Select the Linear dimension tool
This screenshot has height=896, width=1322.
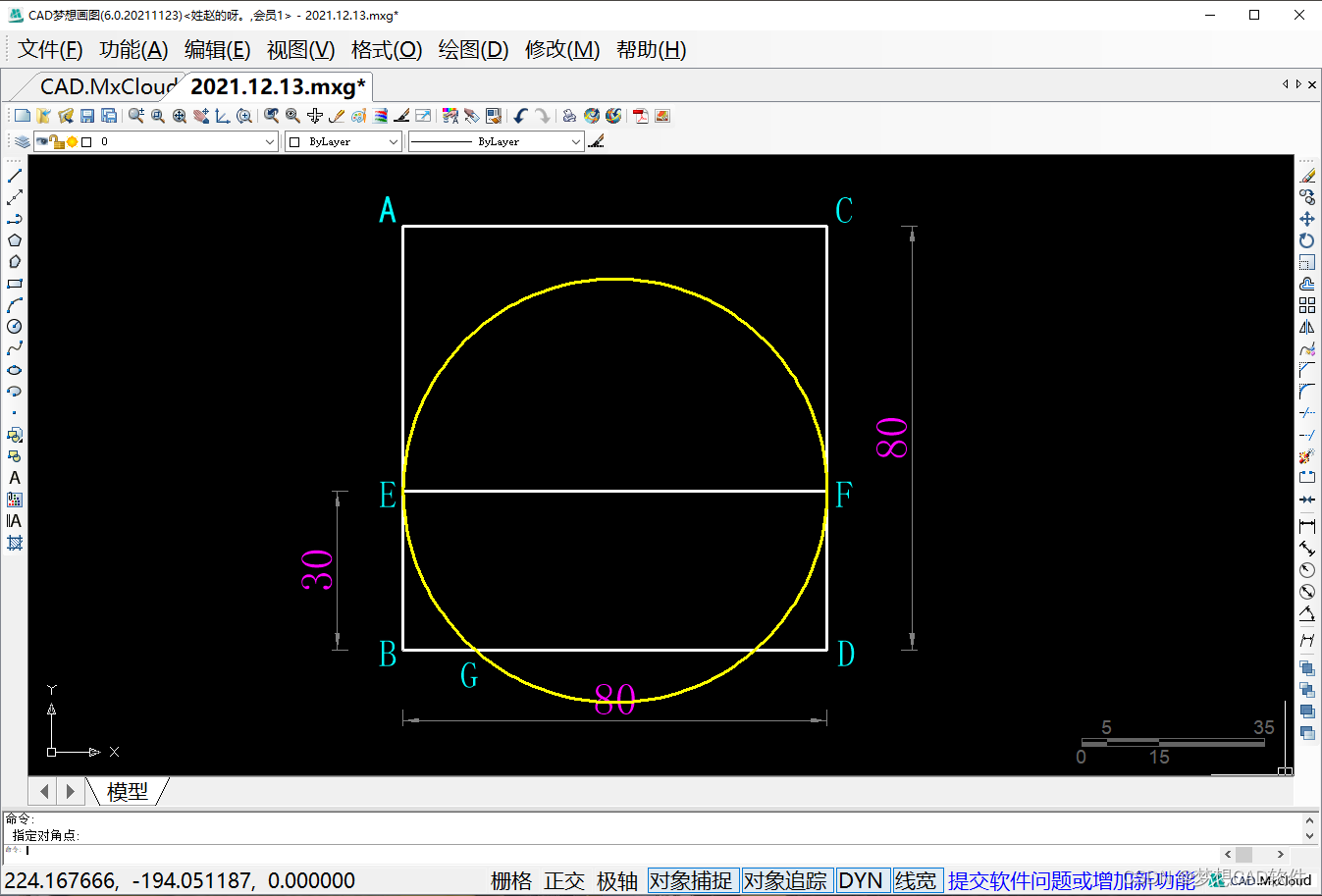click(1307, 526)
